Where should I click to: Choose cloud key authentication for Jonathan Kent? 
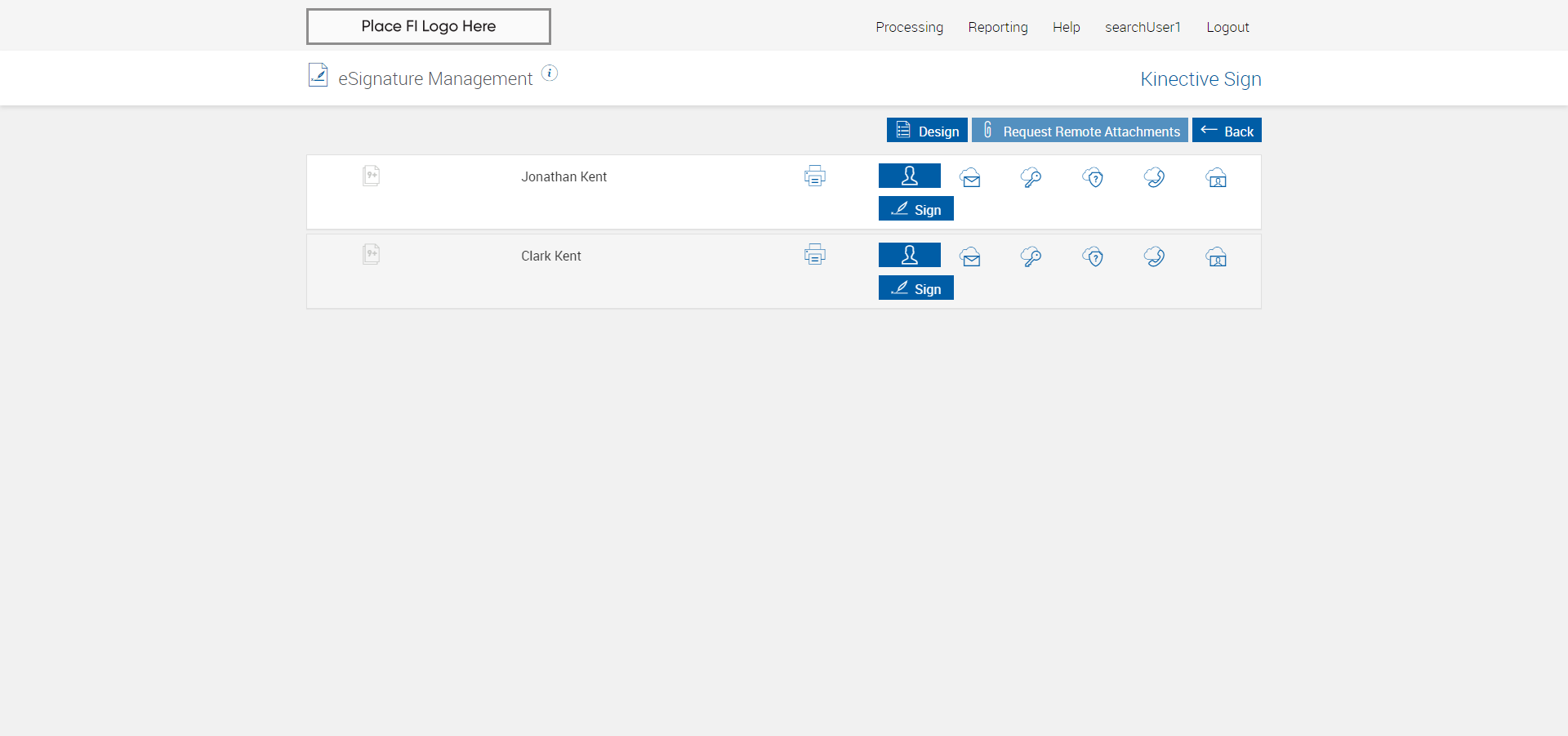tap(1031, 177)
